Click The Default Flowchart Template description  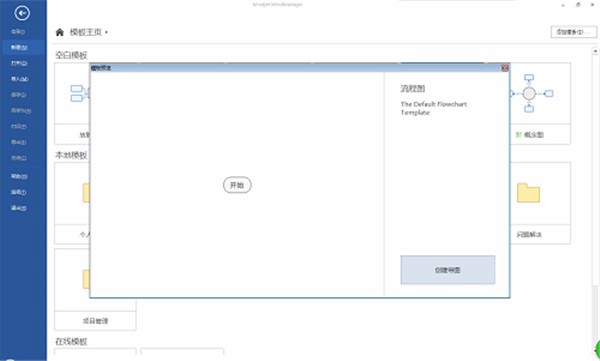click(434, 108)
